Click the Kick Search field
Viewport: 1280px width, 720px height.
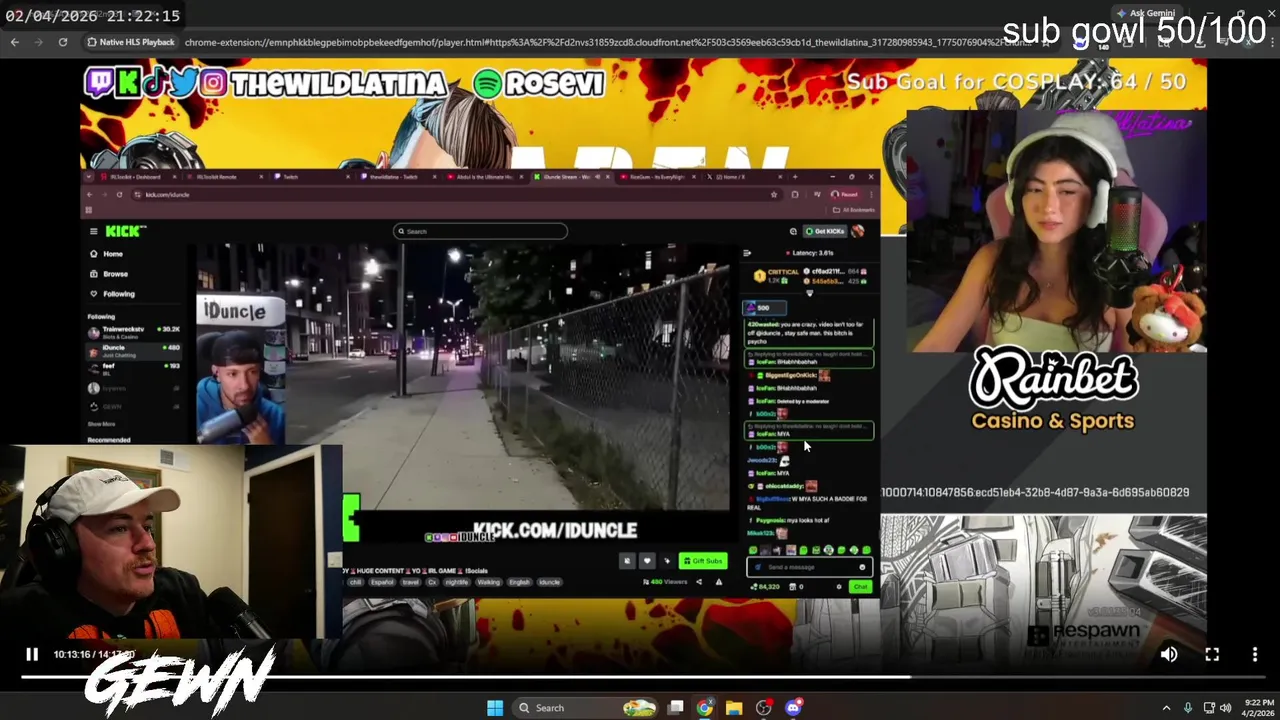480,231
